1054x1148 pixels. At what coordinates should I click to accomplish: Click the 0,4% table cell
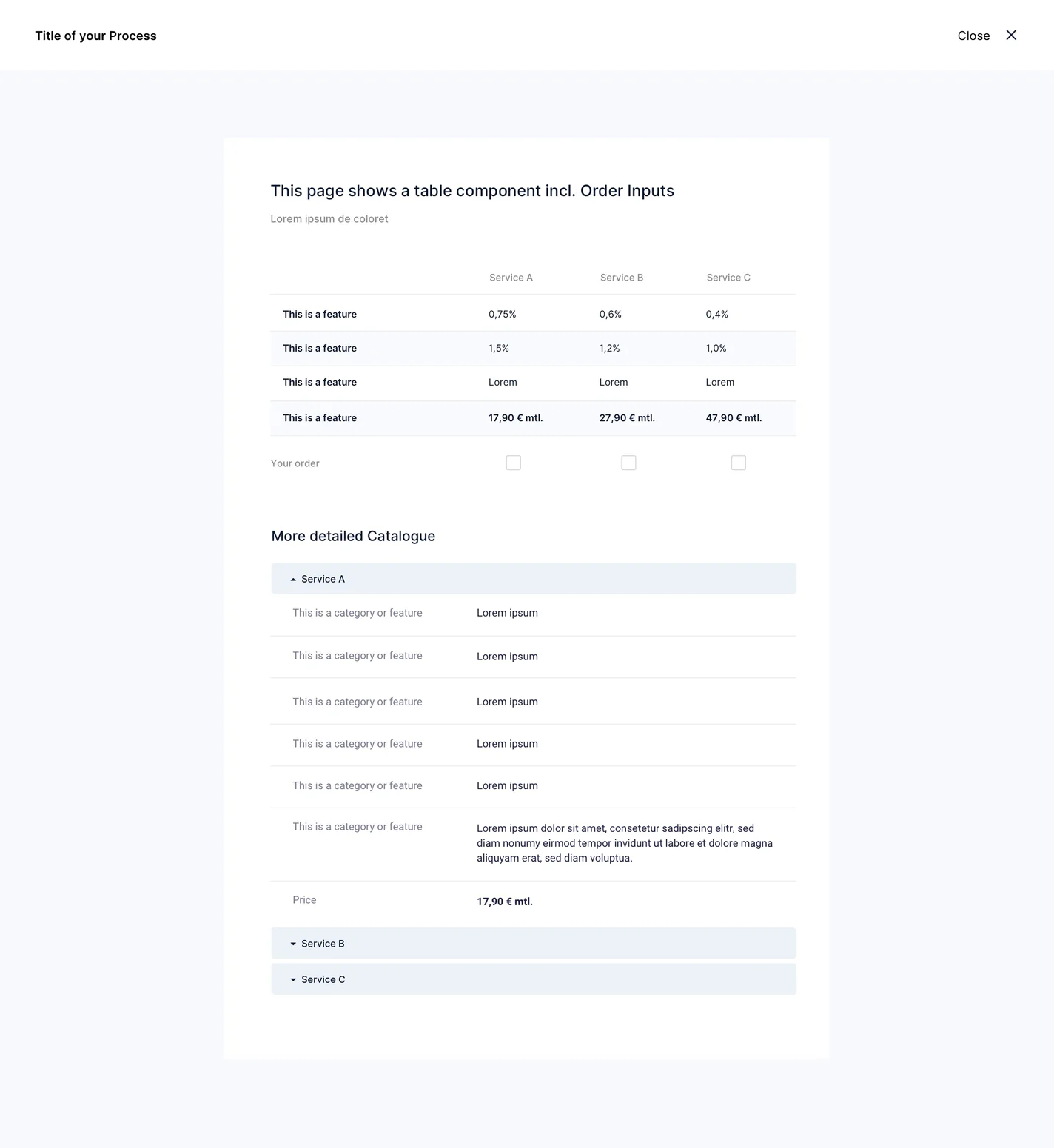pos(717,314)
